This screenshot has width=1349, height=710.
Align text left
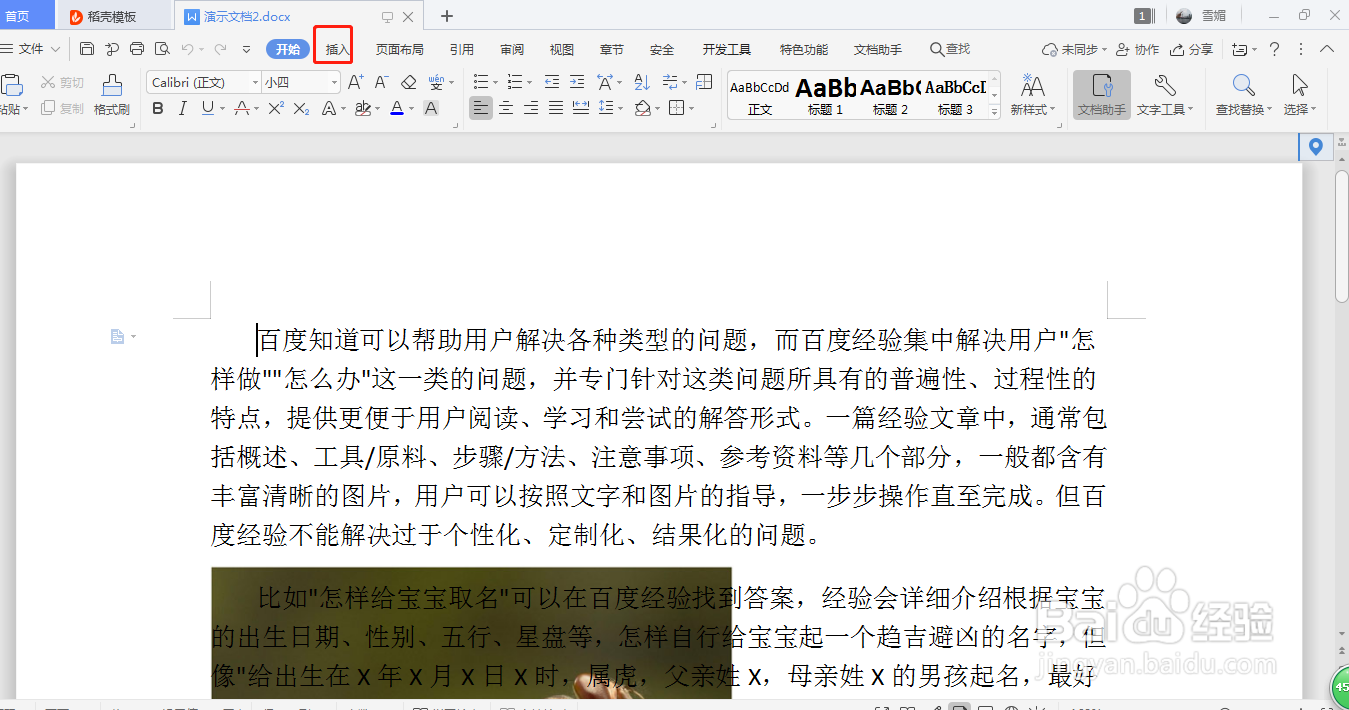pyautogui.click(x=481, y=108)
